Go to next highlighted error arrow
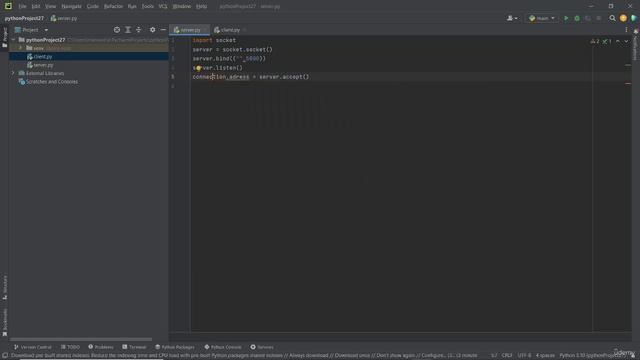Screen dimensions: 640x360 (x=626, y=41)
